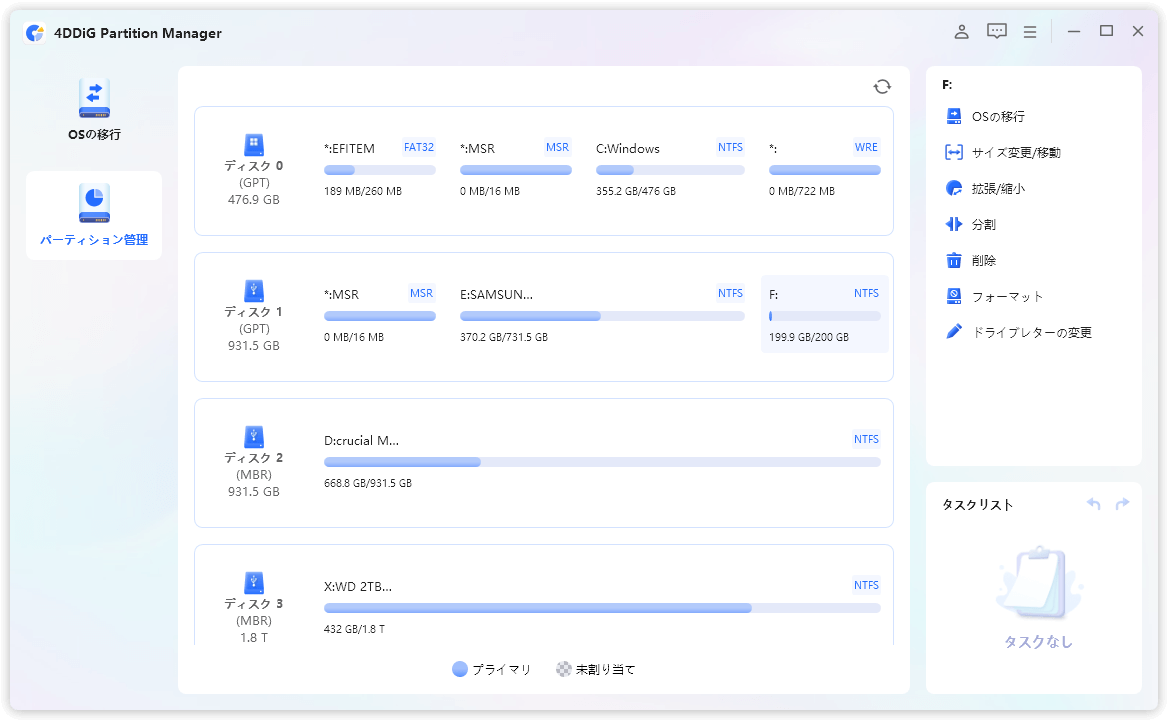Viewport: 1168px width, 720px height.
Task: Click the 分割 split icon
Action: (x=953, y=224)
